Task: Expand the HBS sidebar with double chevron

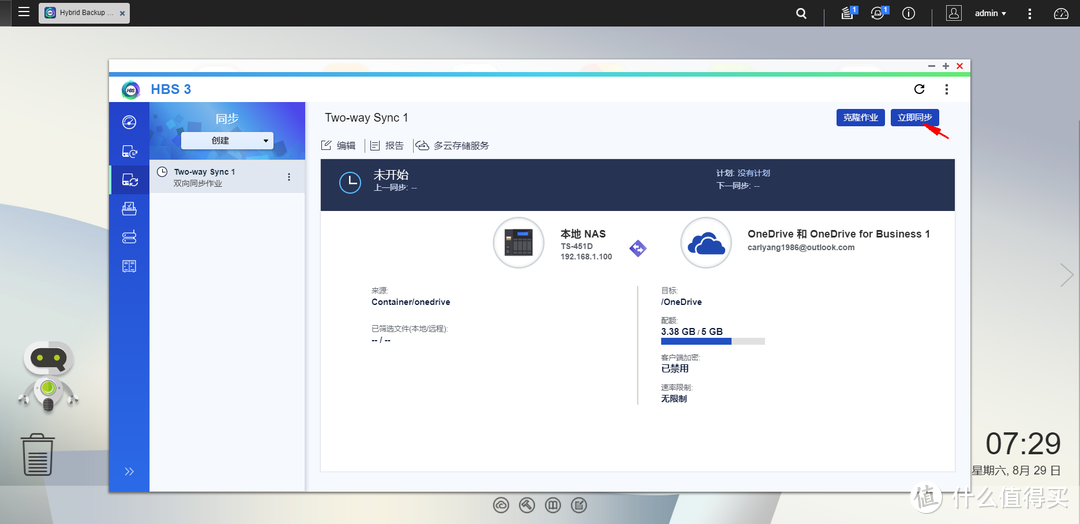Action: click(129, 472)
